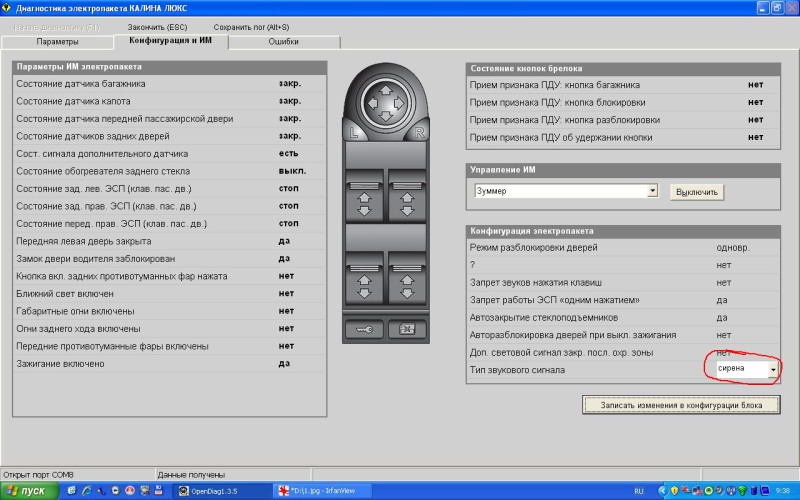Select row Передняя левая дверь закрыта
Screen dimensions: 800x500
click(x=169, y=241)
